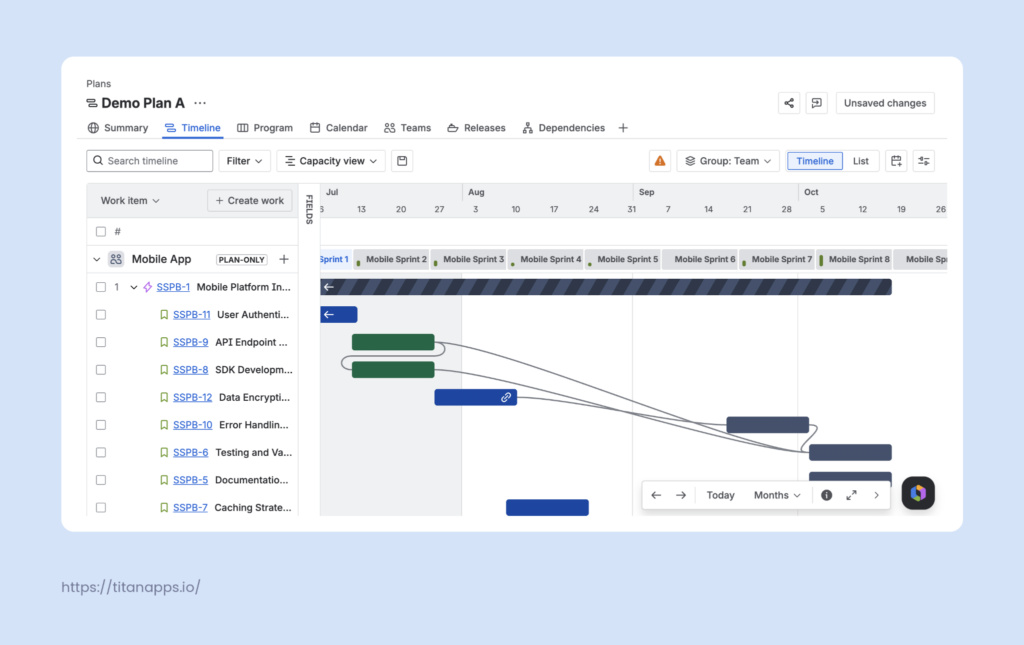Click the give feedback icon beside share

[816, 103]
